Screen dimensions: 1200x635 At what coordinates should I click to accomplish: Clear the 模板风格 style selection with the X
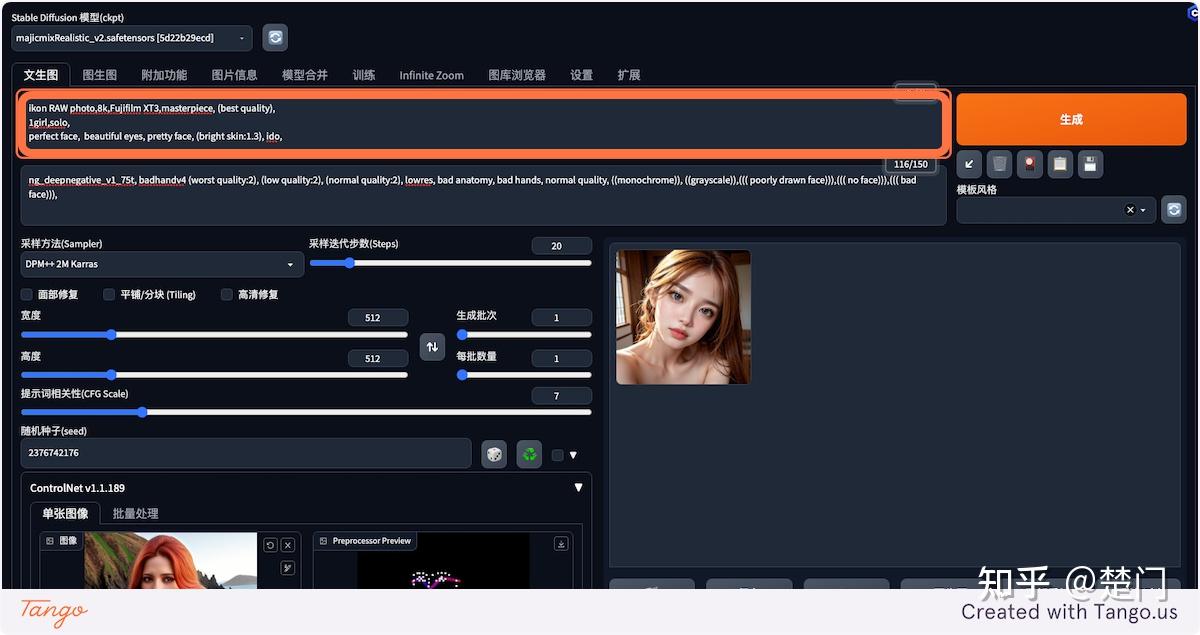(x=1131, y=210)
